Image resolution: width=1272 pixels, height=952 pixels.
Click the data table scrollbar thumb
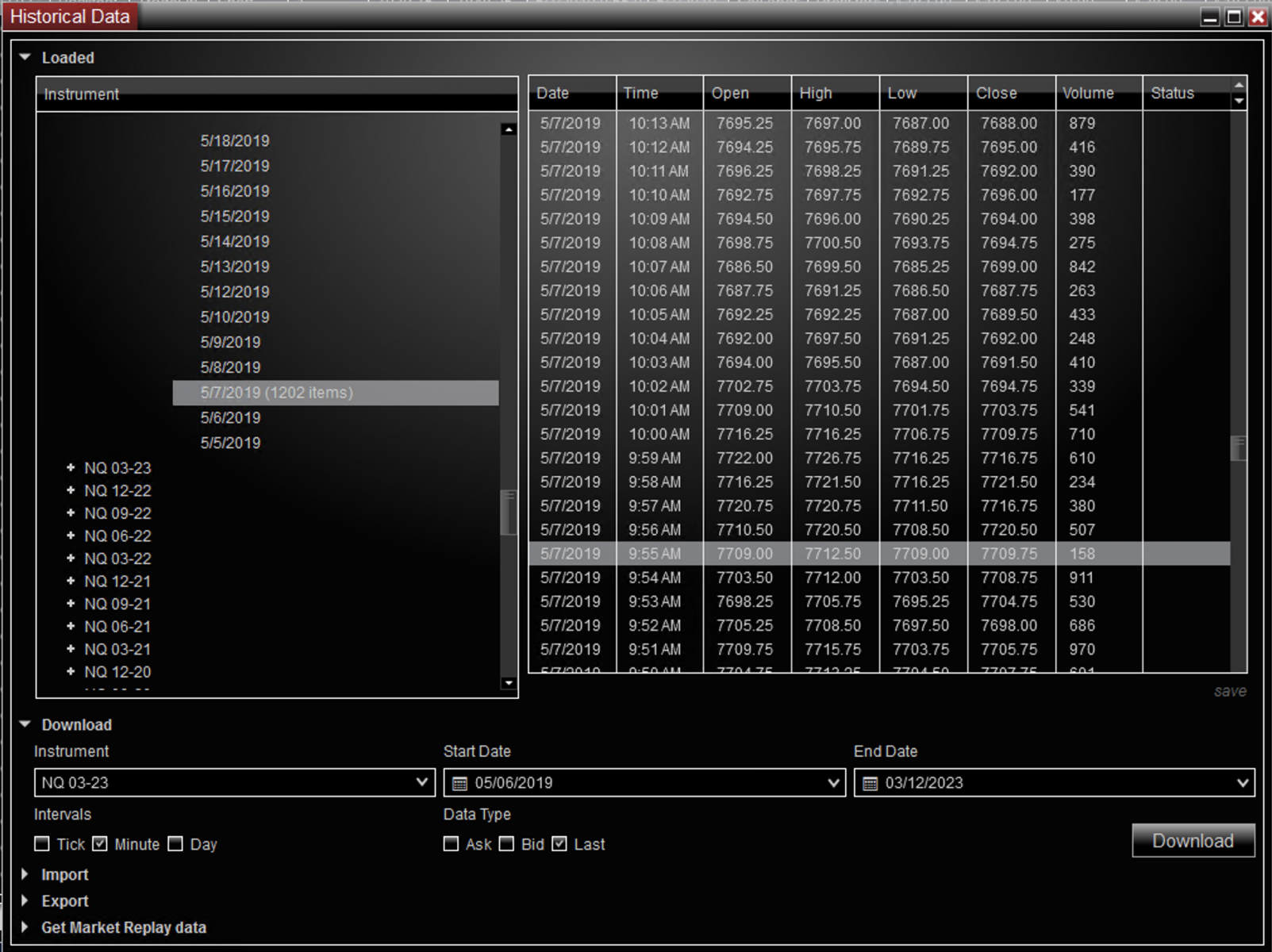tap(1239, 448)
